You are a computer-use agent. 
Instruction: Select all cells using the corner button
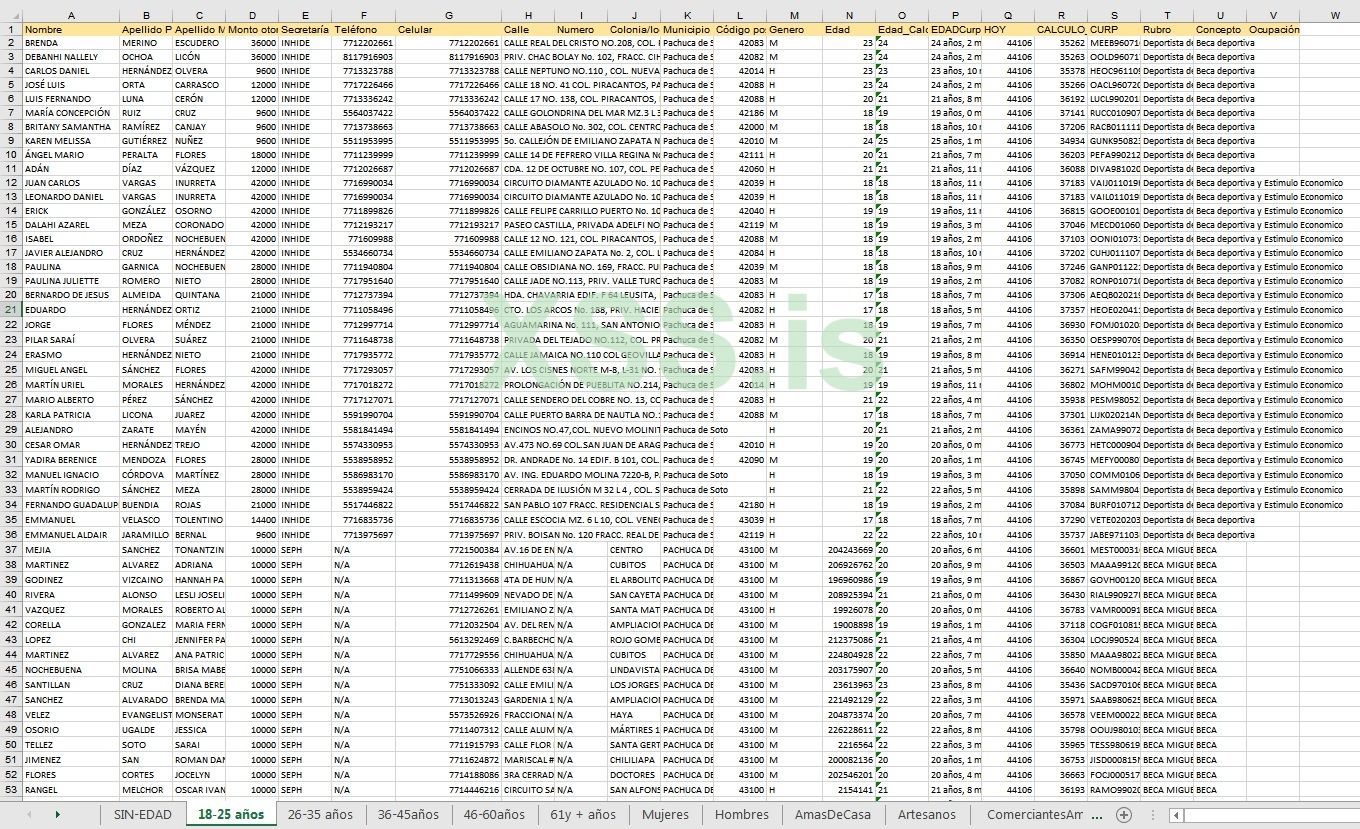point(11,16)
